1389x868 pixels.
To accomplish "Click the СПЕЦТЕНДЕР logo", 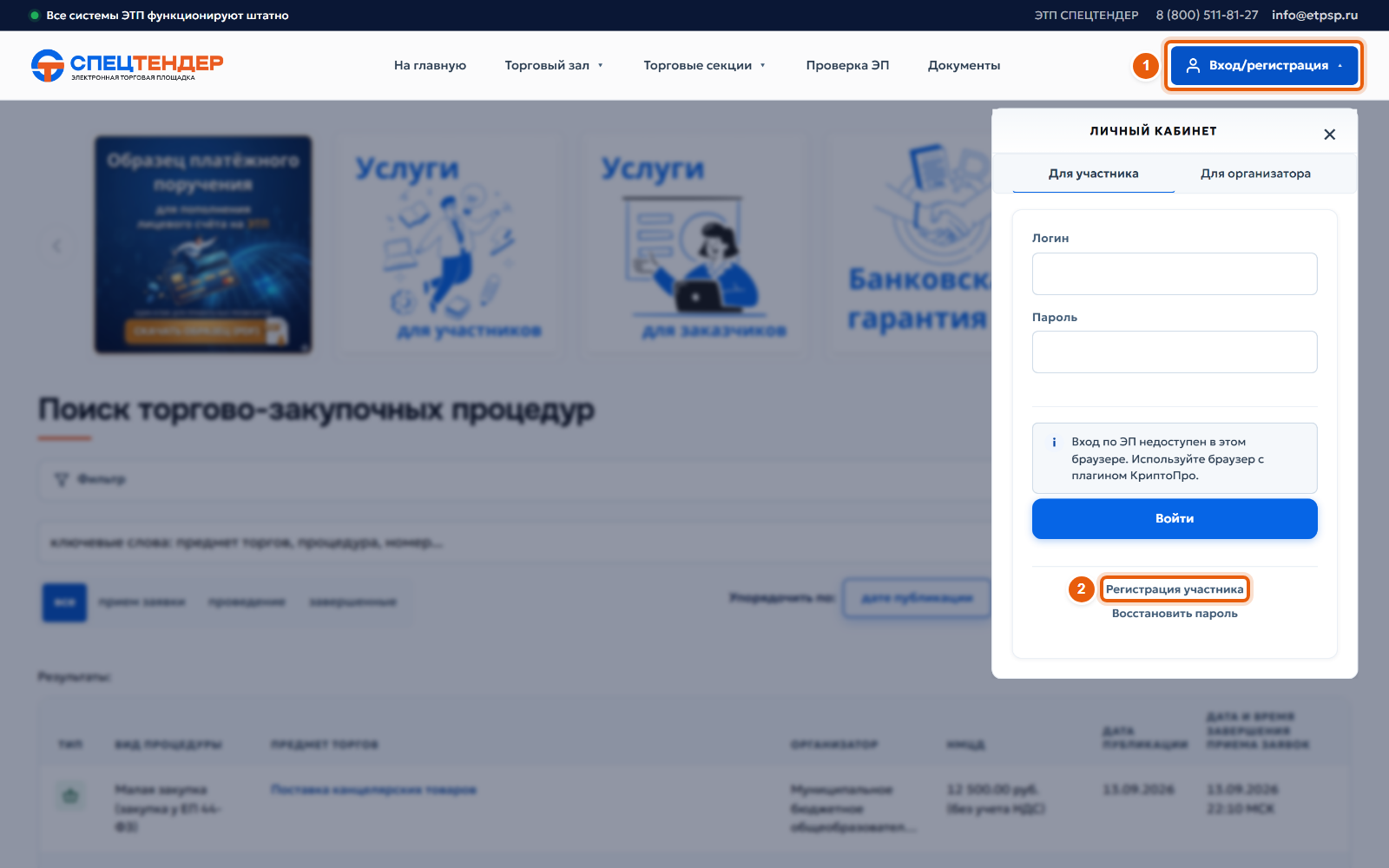I will [127, 65].
